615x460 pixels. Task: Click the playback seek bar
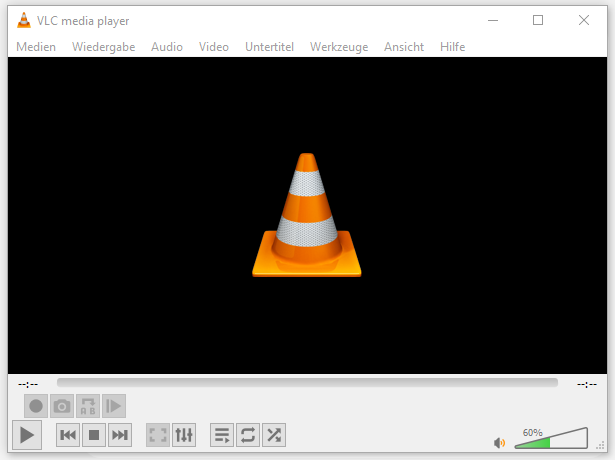[x=307, y=382]
